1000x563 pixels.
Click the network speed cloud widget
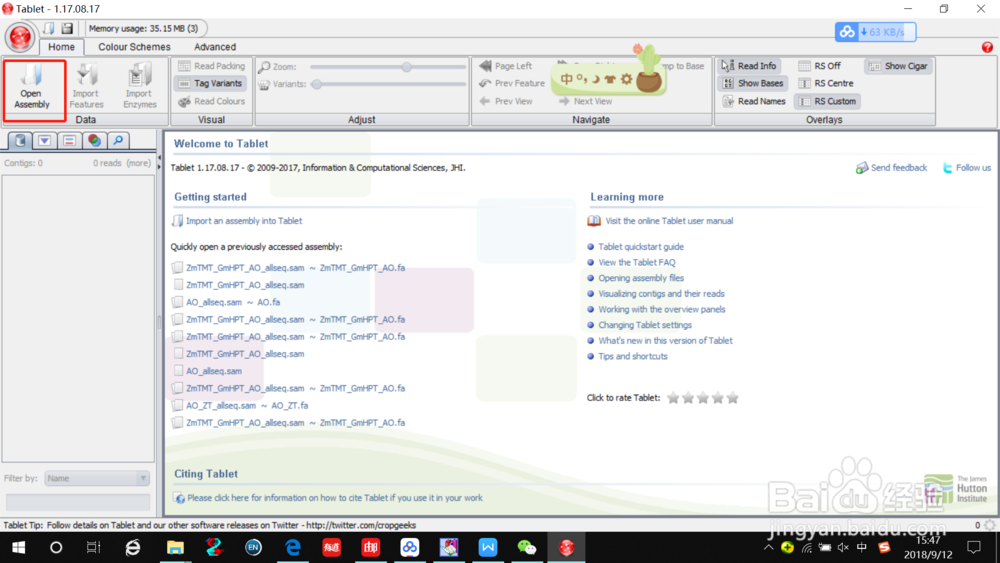point(875,32)
